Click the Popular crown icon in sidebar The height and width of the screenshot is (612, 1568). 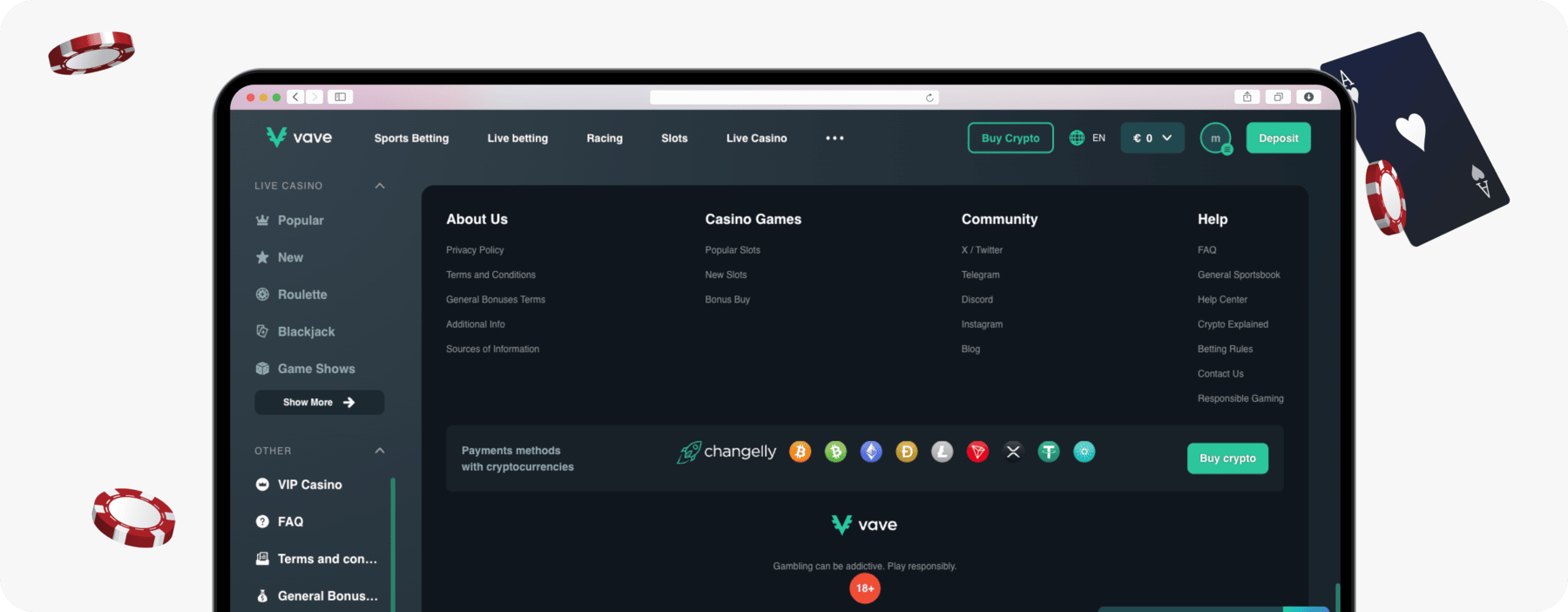(x=262, y=221)
